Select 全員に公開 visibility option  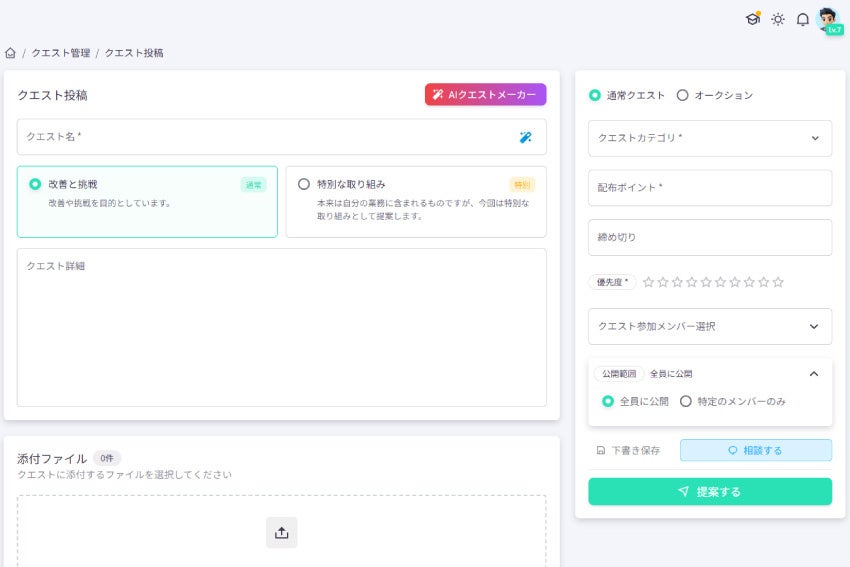point(608,401)
